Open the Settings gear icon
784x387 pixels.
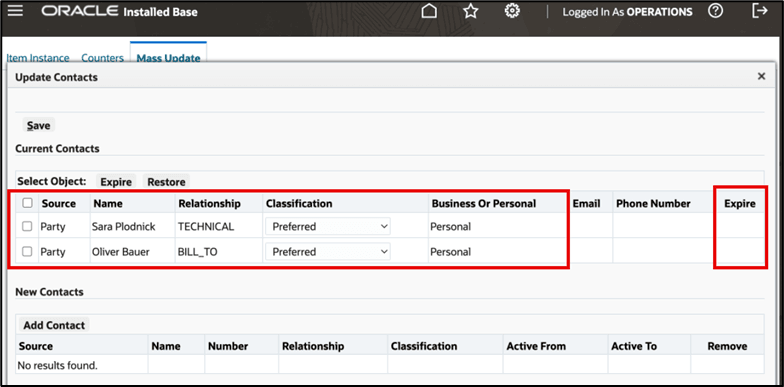click(x=512, y=11)
